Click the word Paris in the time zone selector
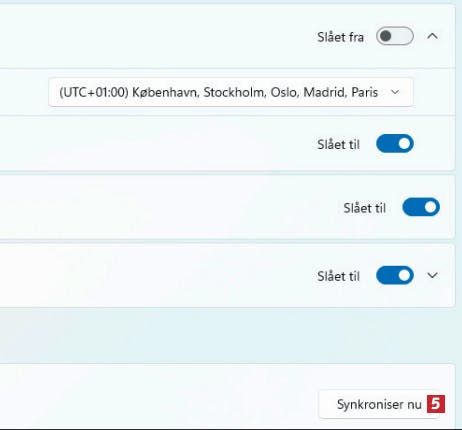 [x=365, y=92]
